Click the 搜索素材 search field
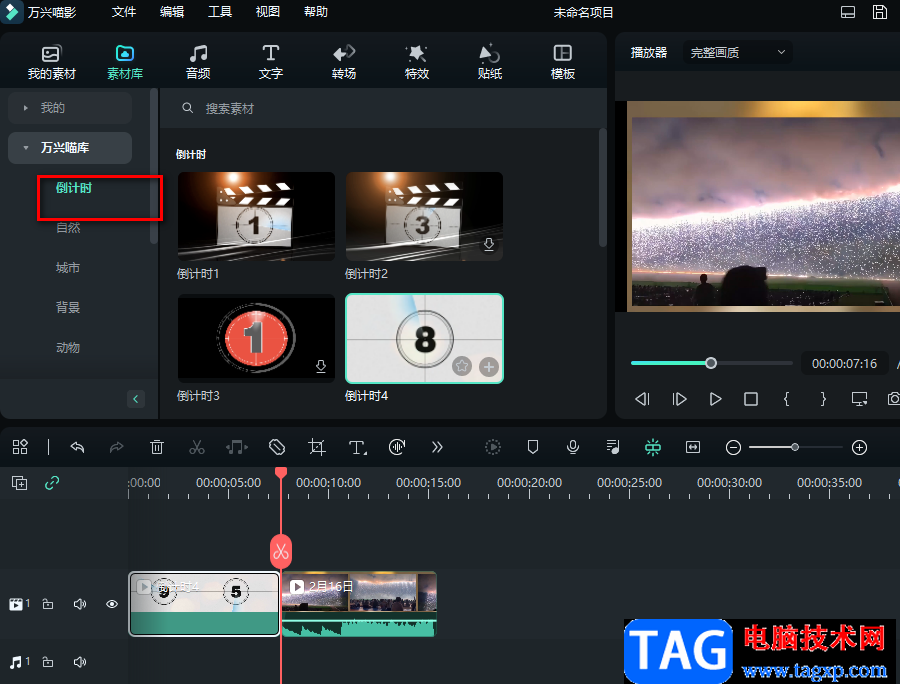 (x=383, y=108)
